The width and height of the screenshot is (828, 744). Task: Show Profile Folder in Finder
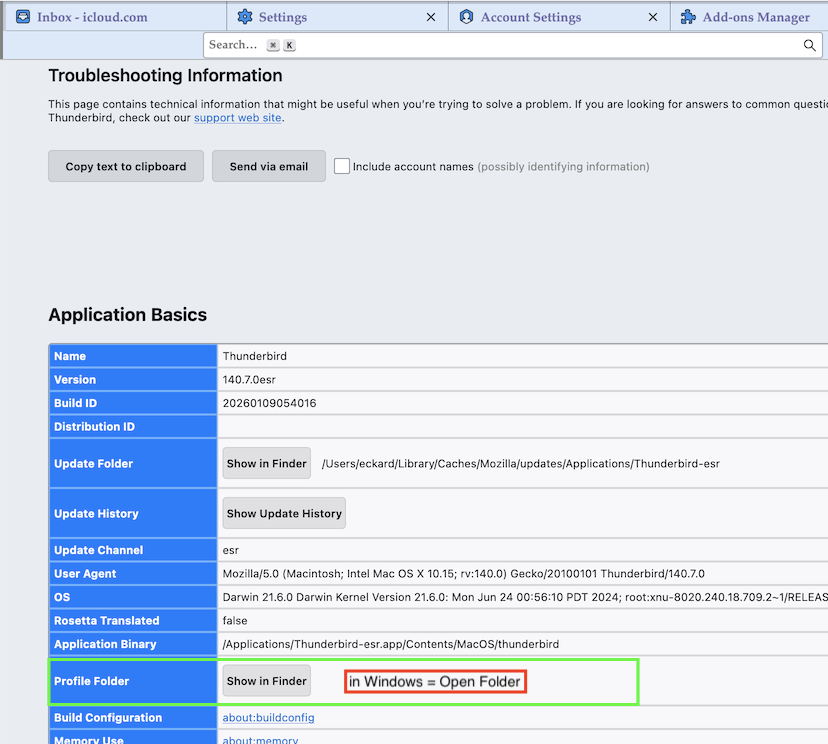[x=267, y=681]
